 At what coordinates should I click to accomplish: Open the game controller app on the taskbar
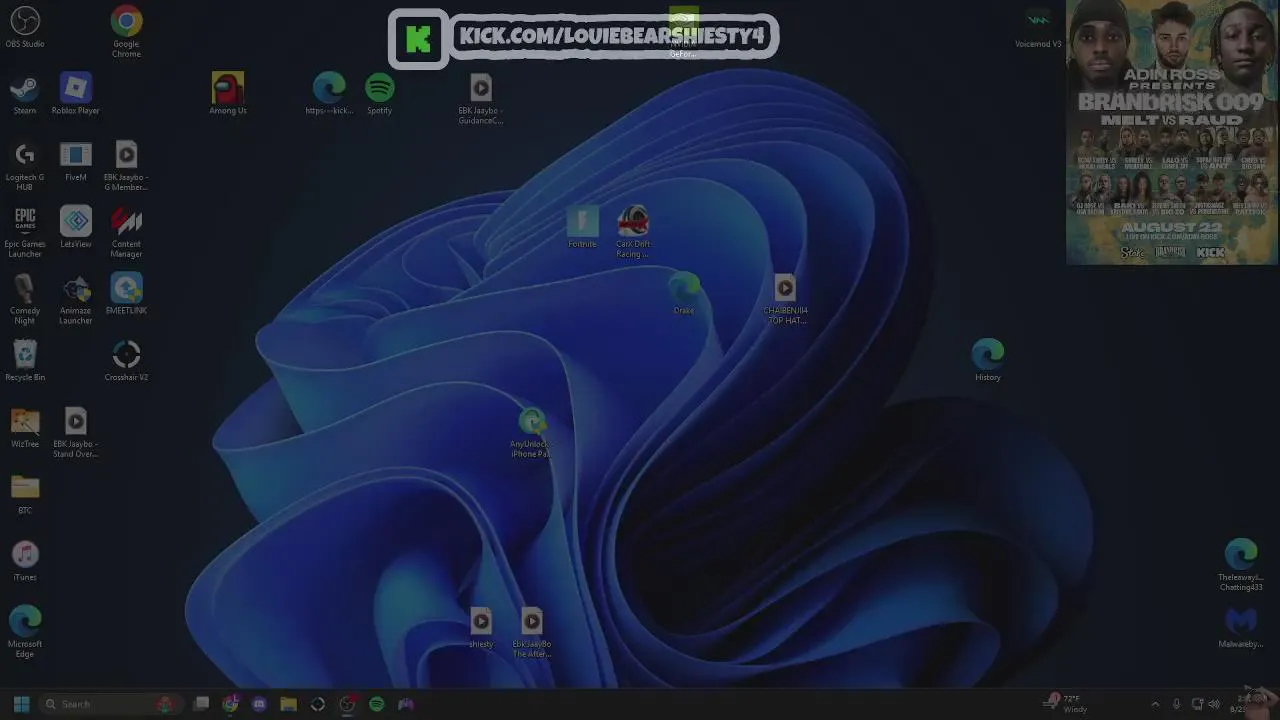[x=406, y=704]
